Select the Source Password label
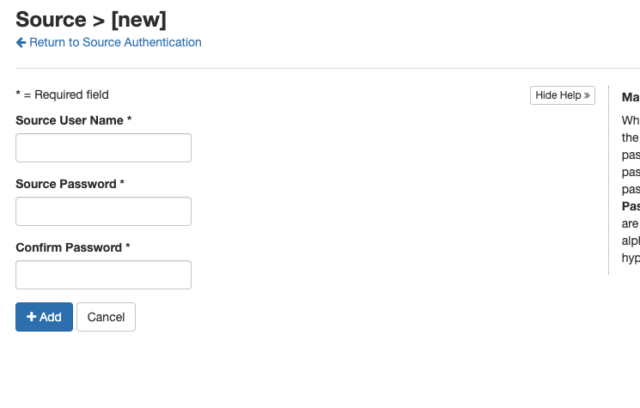Viewport: 640px width, 408px height. (66, 184)
